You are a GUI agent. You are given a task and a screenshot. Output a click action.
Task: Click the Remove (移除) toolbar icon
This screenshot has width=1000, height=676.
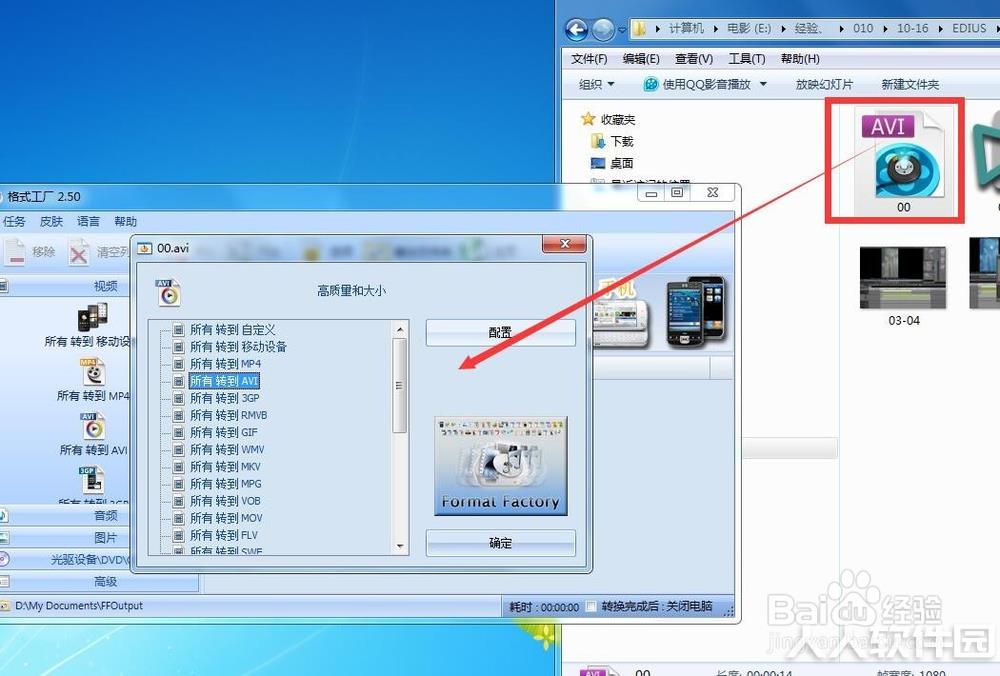pyautogui.click(x=15, y=253)
